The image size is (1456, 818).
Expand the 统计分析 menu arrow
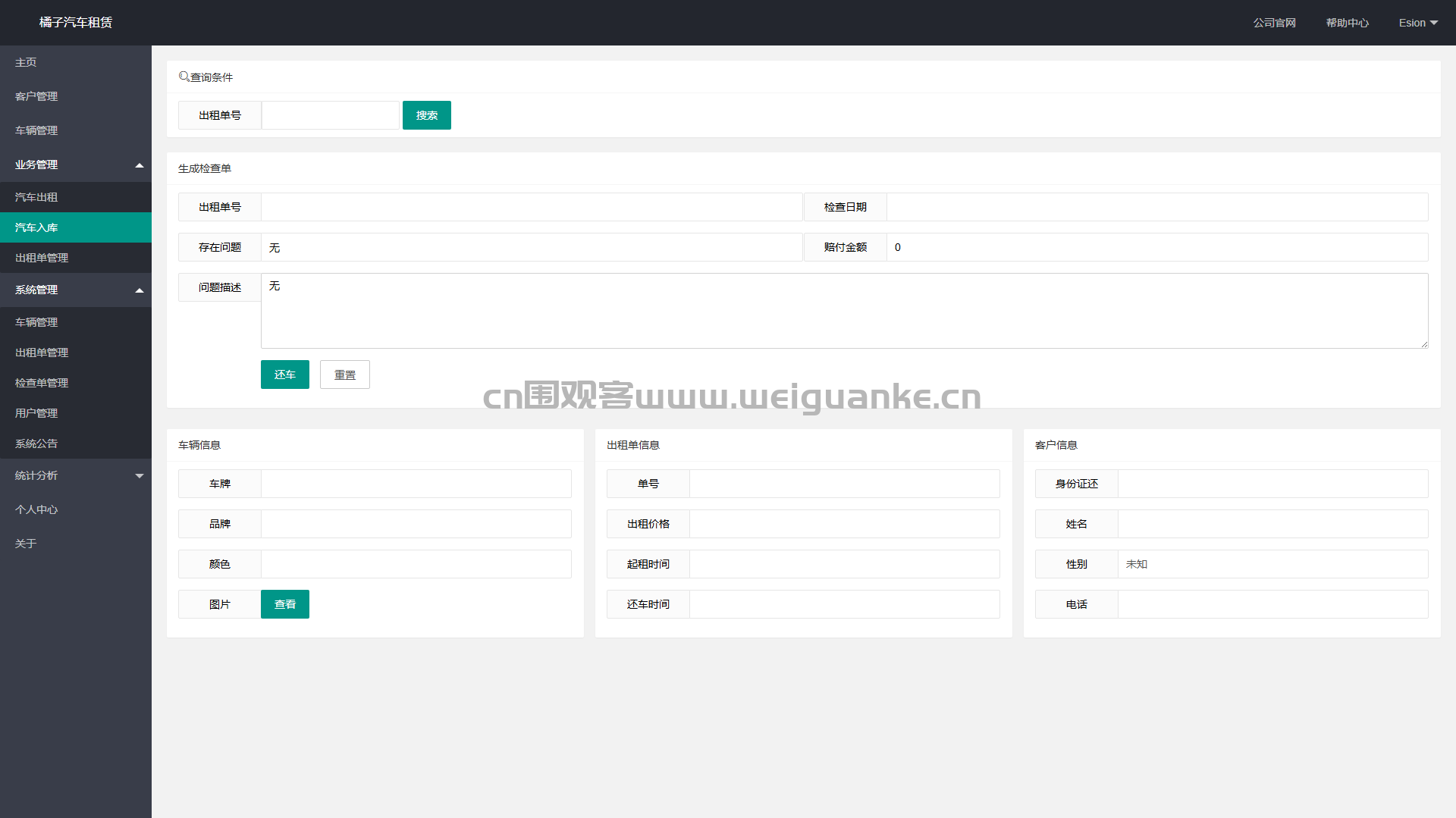140,476
